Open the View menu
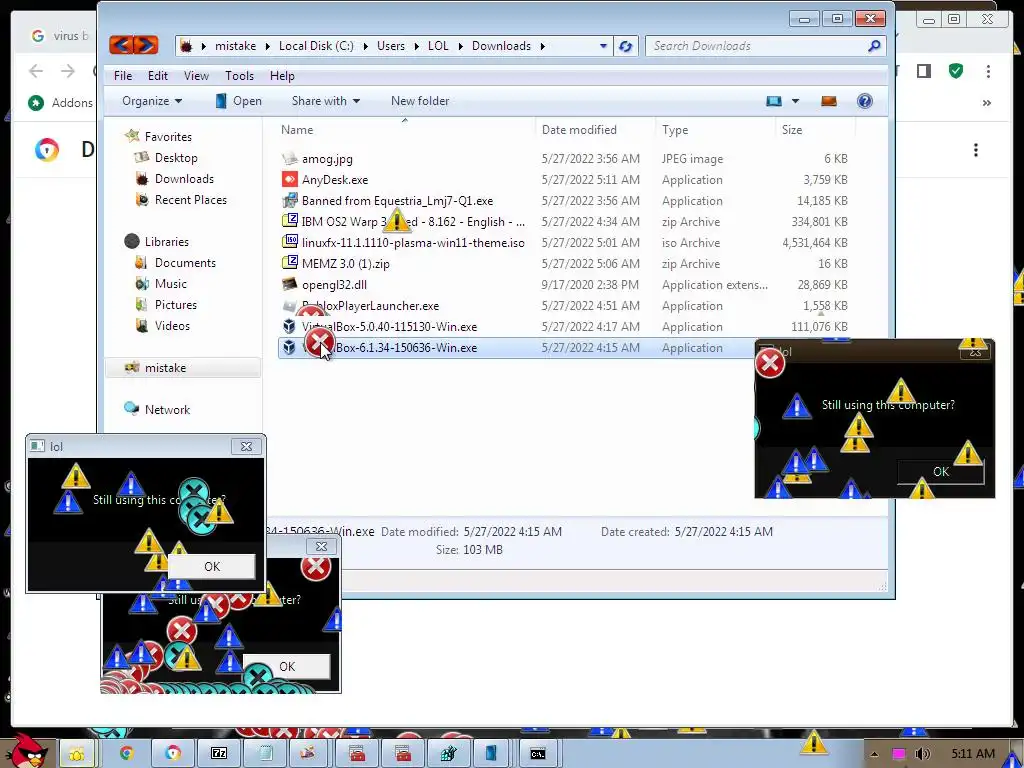This screenshot has width=1024, height=768. coord(196,76)
